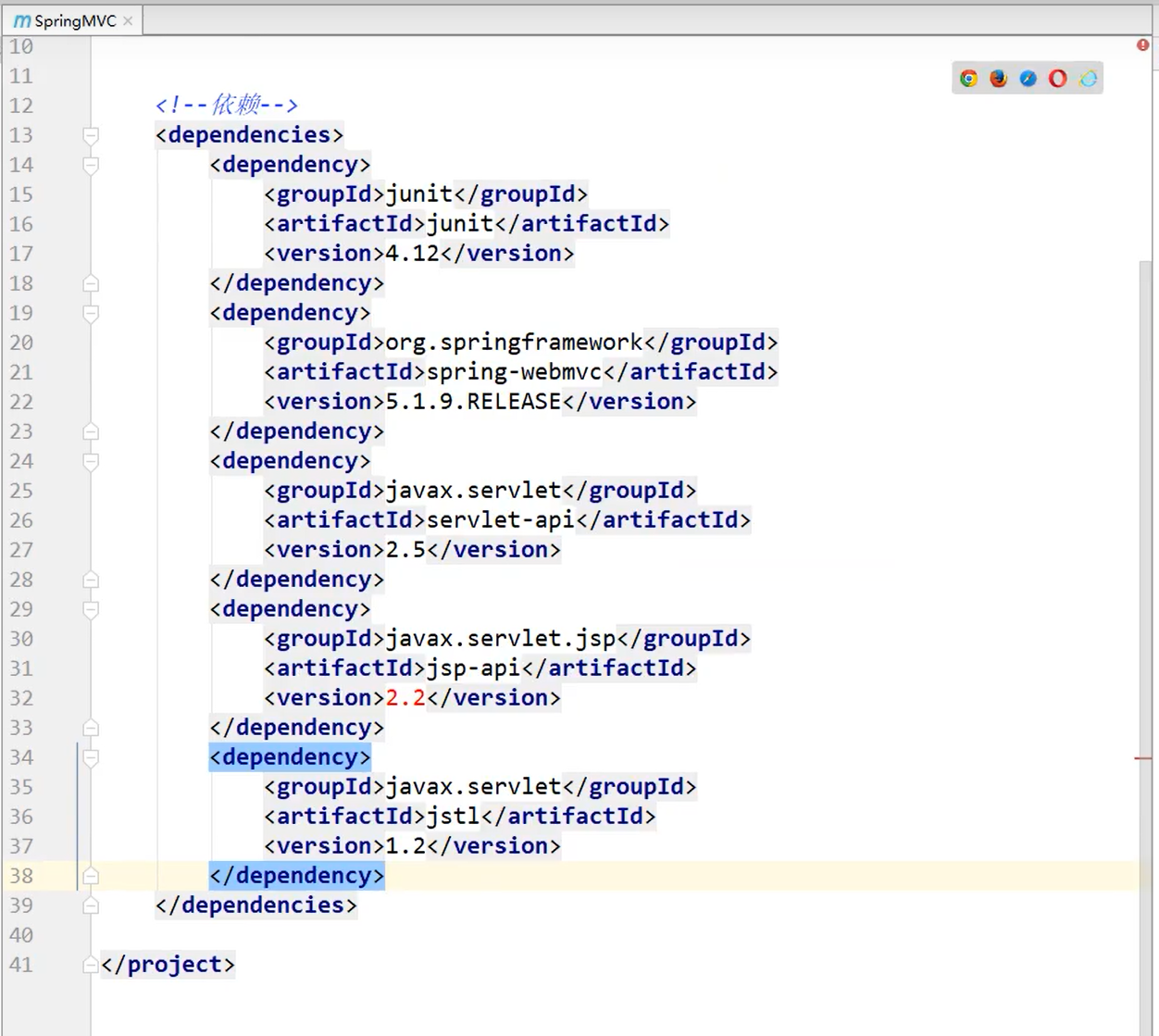1159x1036 pixels.
Task: Fold the closing dependency marker at line 38
Action: tap(91, 876)
